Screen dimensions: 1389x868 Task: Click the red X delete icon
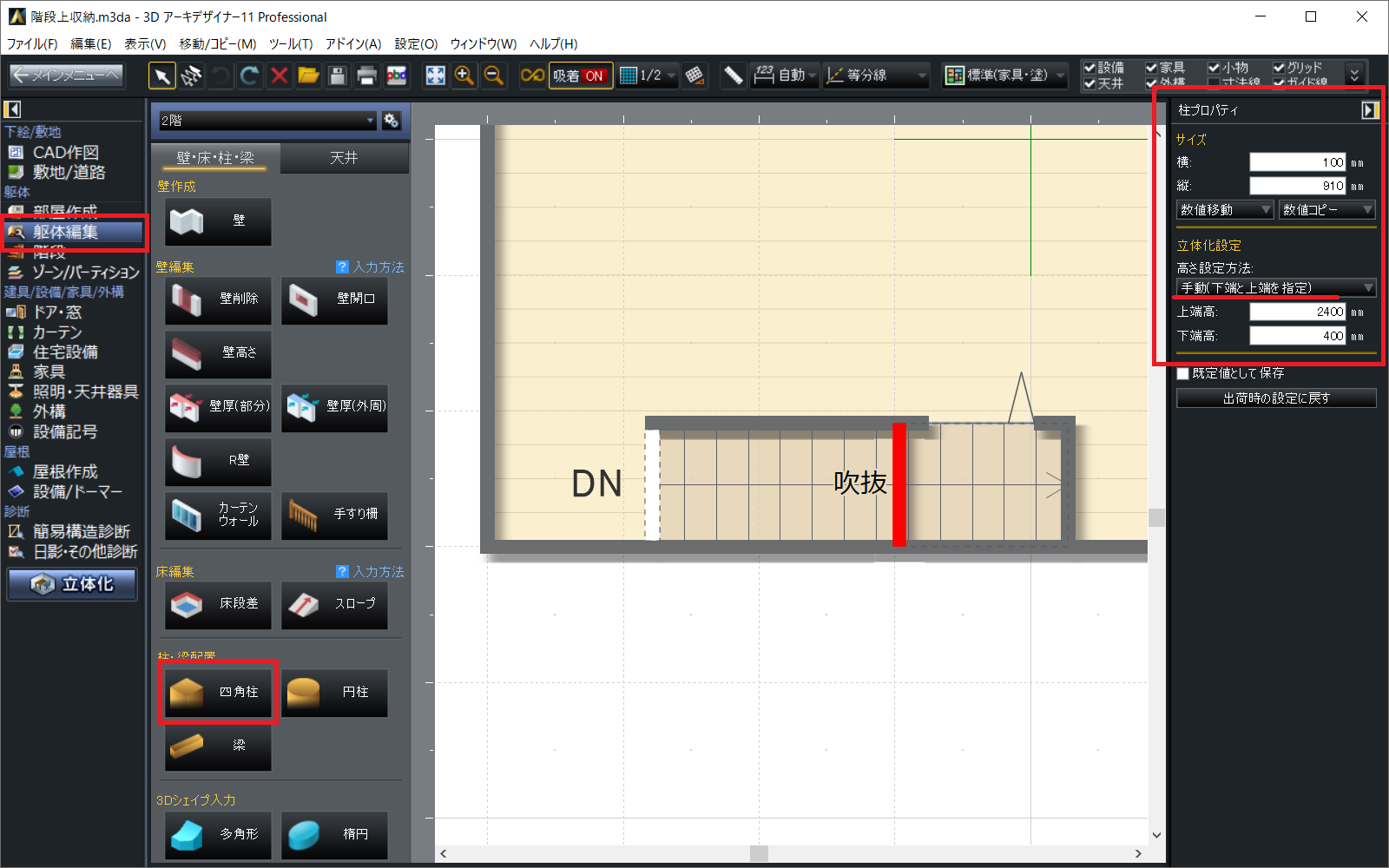(279, 76)
